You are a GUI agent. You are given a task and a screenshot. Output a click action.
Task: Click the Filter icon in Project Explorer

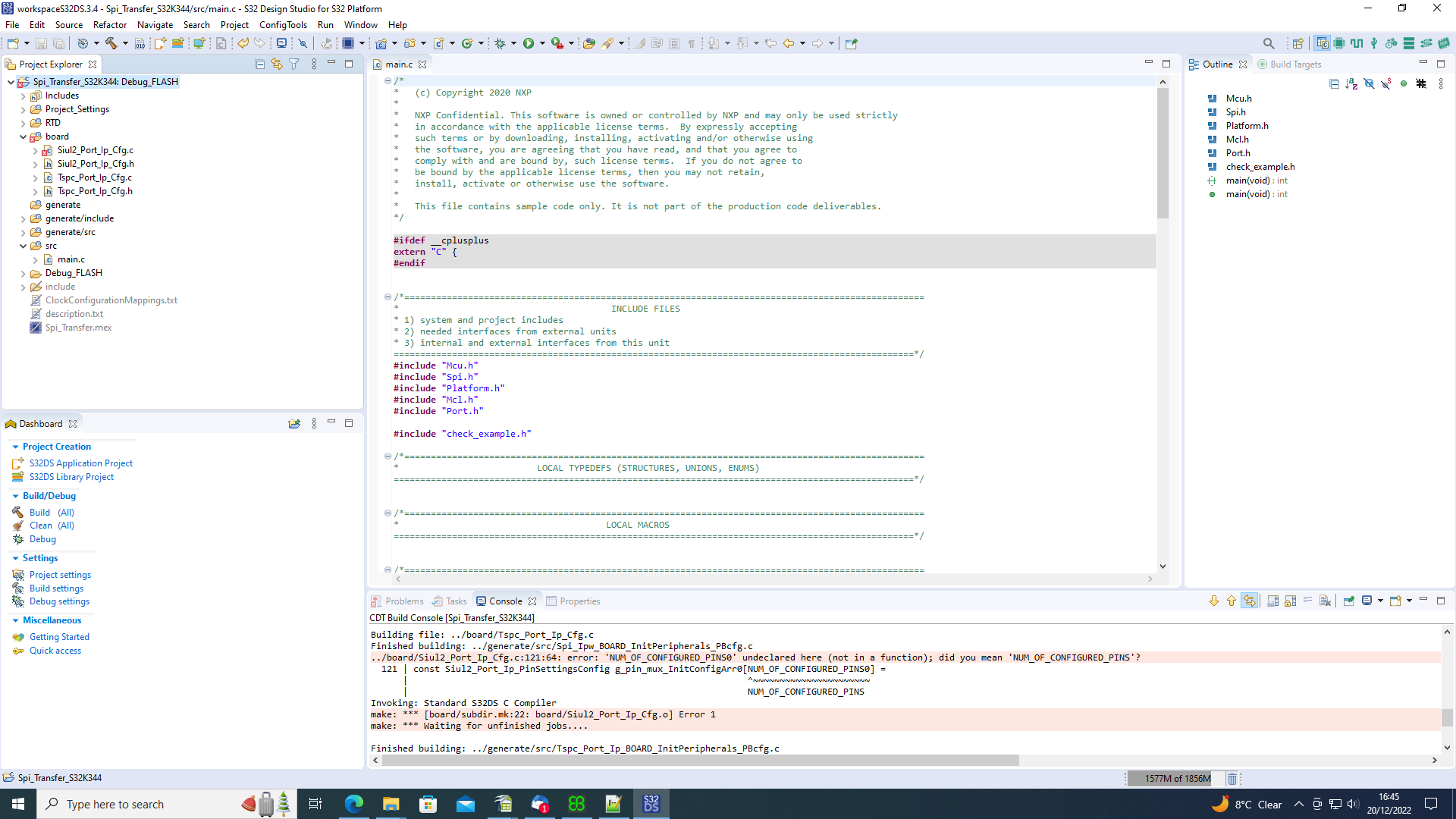pos(294,64)
